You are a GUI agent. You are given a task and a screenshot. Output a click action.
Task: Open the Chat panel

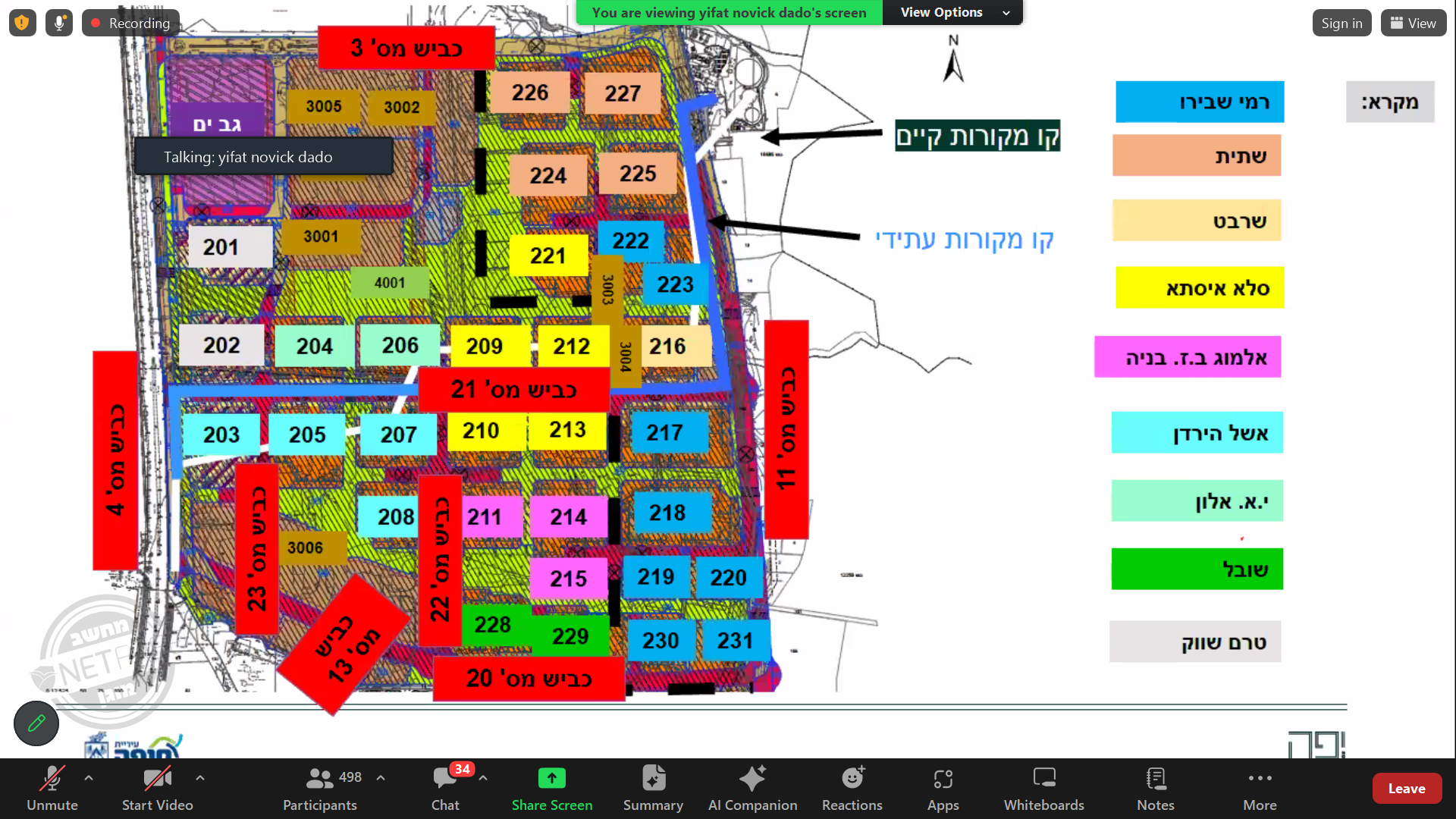click(x=445, y=789)
